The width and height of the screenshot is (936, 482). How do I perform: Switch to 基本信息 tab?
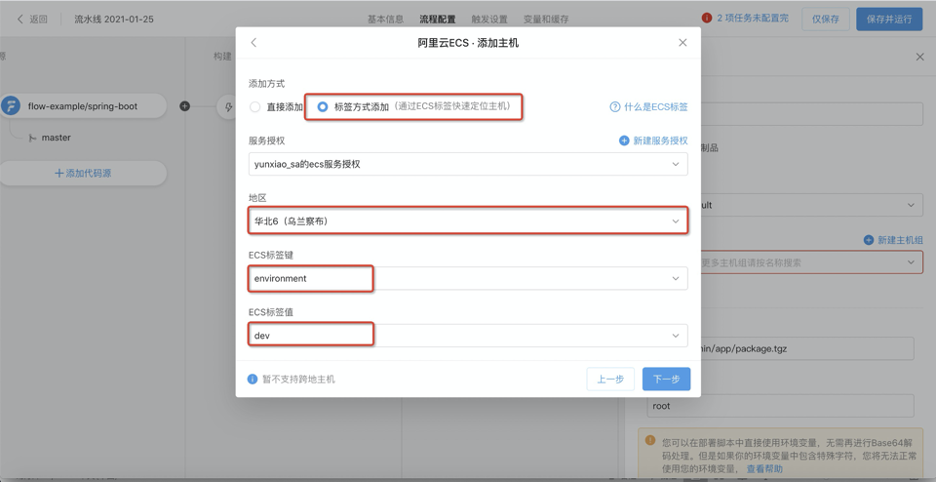click(386, 19)
